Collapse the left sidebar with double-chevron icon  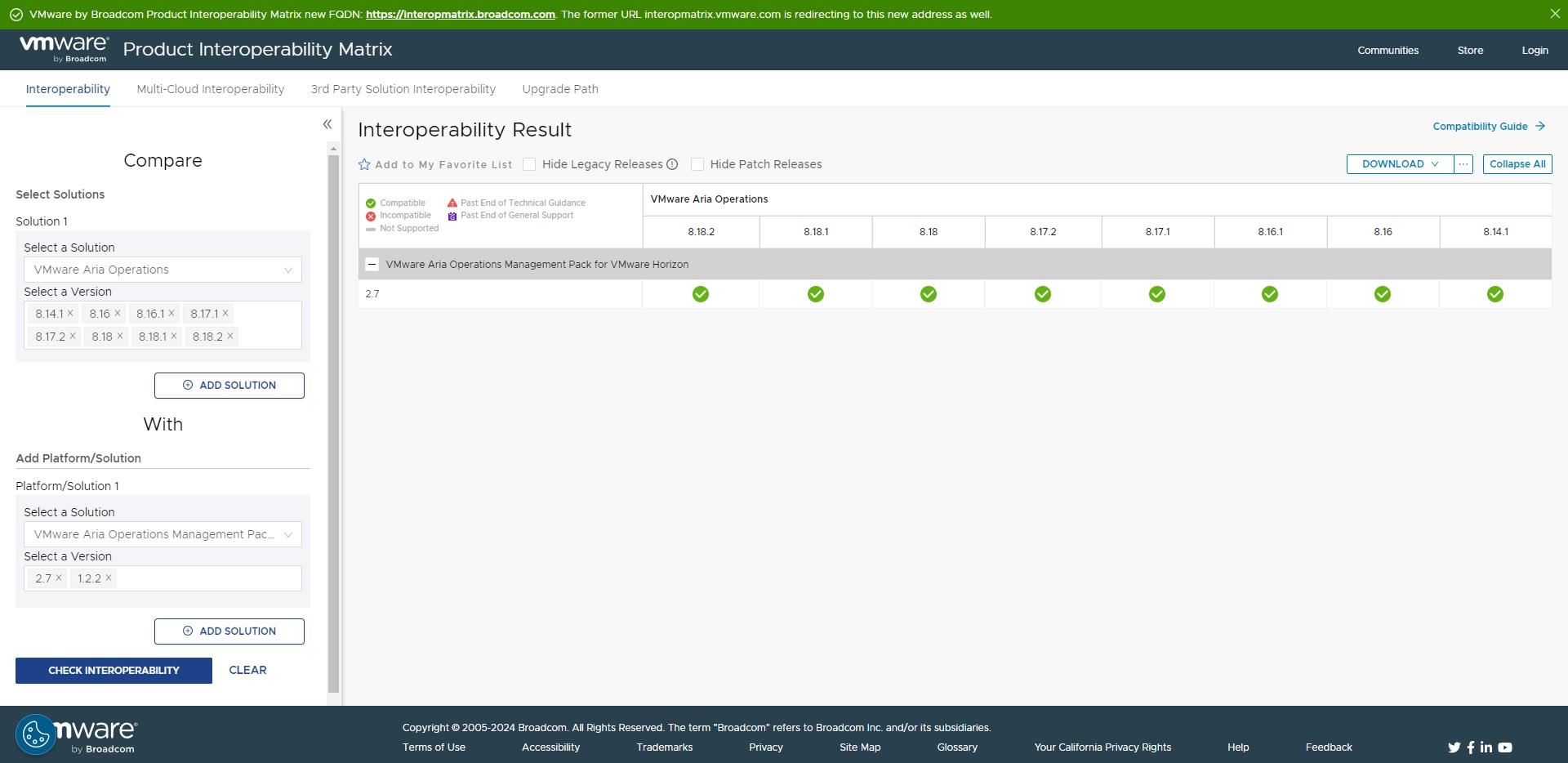(327, 124)
